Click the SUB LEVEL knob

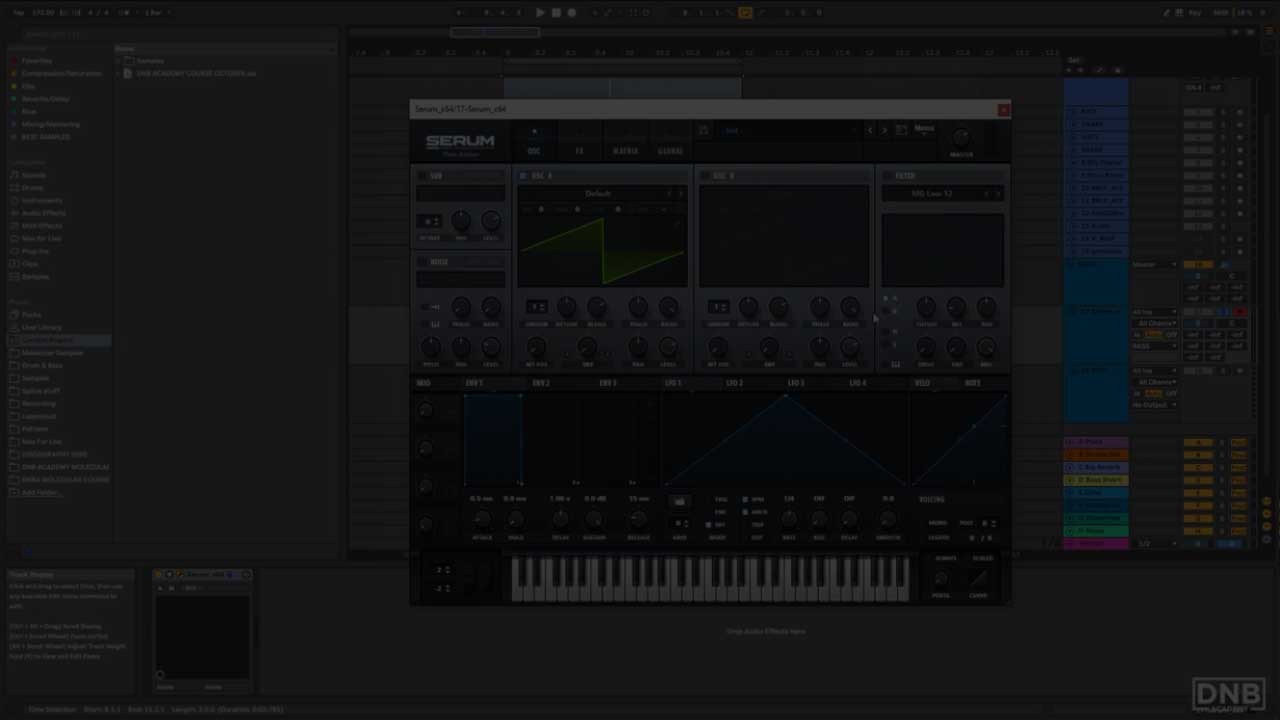pyautogui.click(x=491, y=222)
